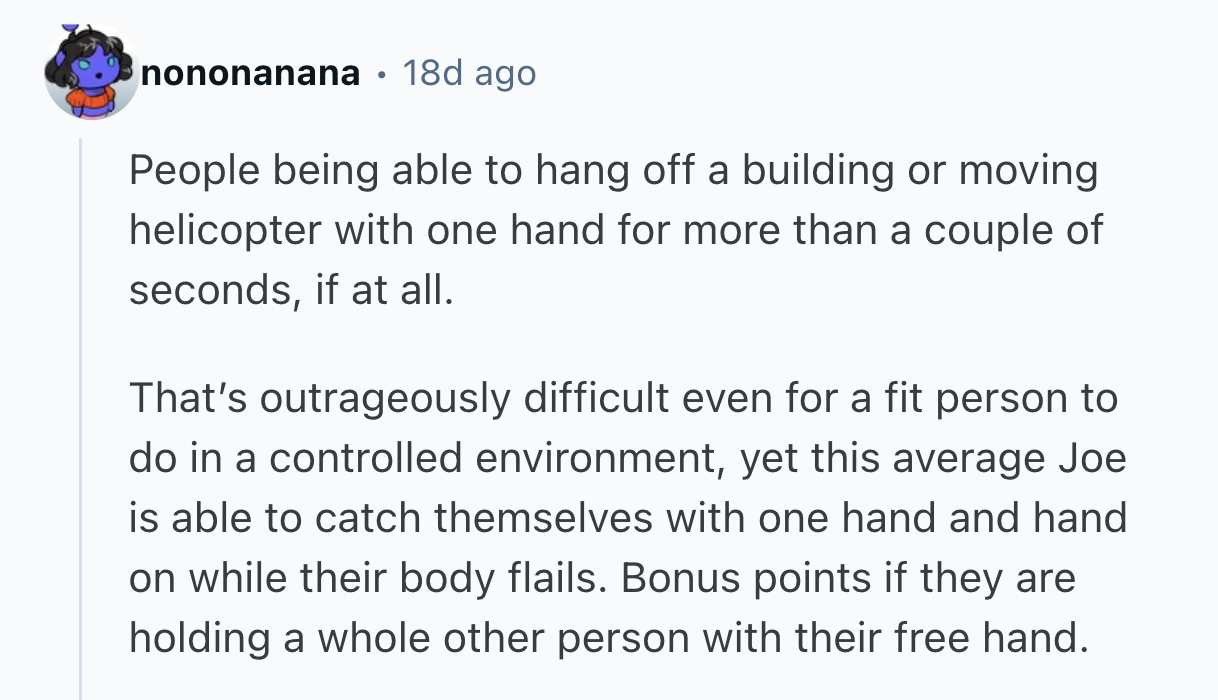Open the nononanana user profile link
The image size is (1218, 700).
click(x=251, y=73)
